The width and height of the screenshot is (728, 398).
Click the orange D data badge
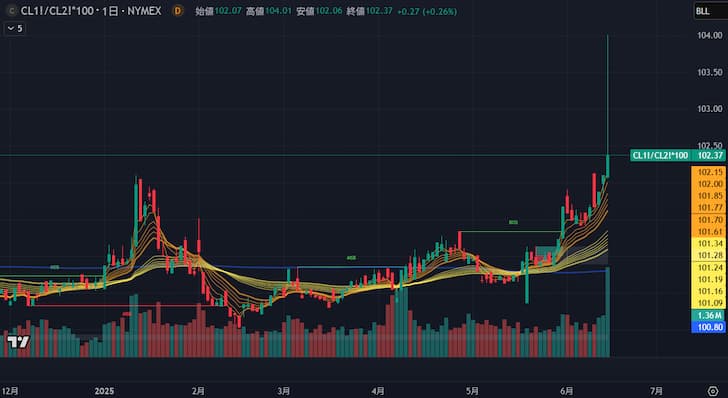point(178,11)
